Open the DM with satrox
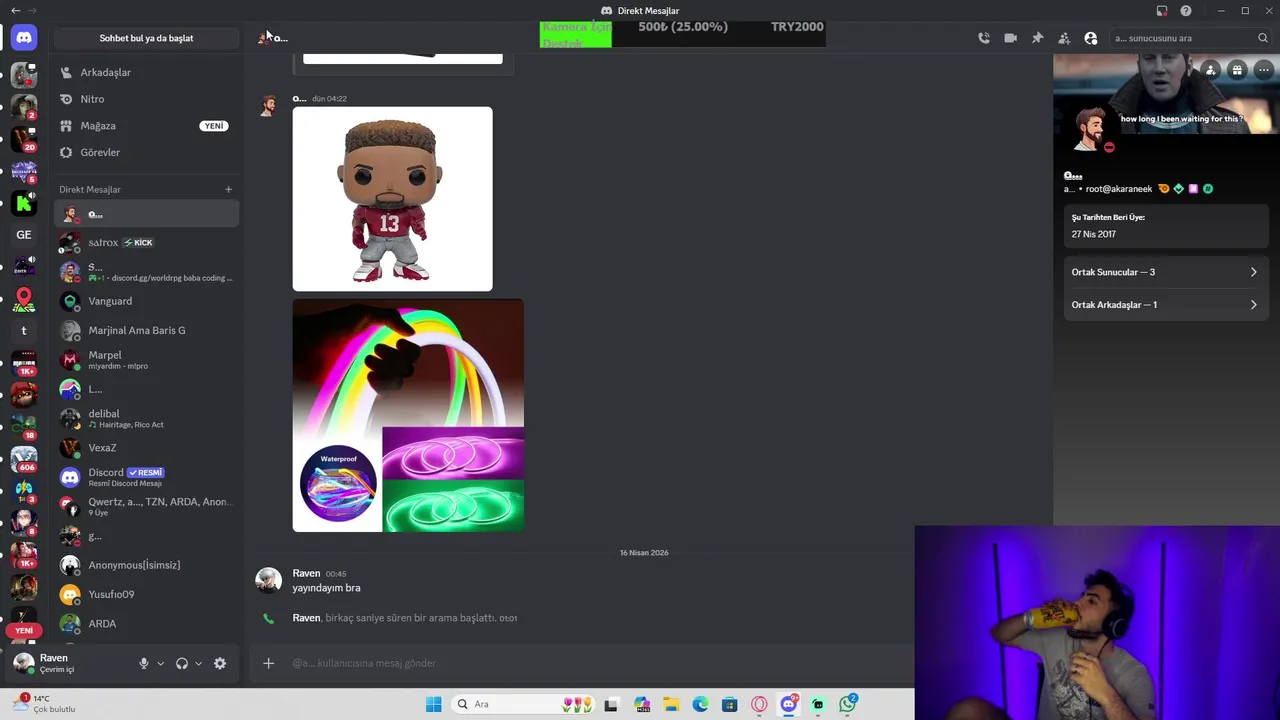This screenshot has width=1280, height=720. [x=146, y=243]
